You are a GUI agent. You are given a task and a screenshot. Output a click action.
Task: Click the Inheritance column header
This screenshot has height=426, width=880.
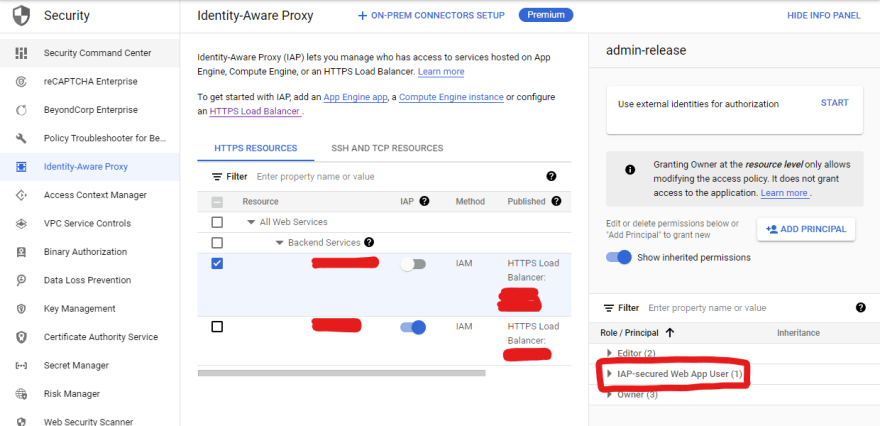tap(798, 333)
